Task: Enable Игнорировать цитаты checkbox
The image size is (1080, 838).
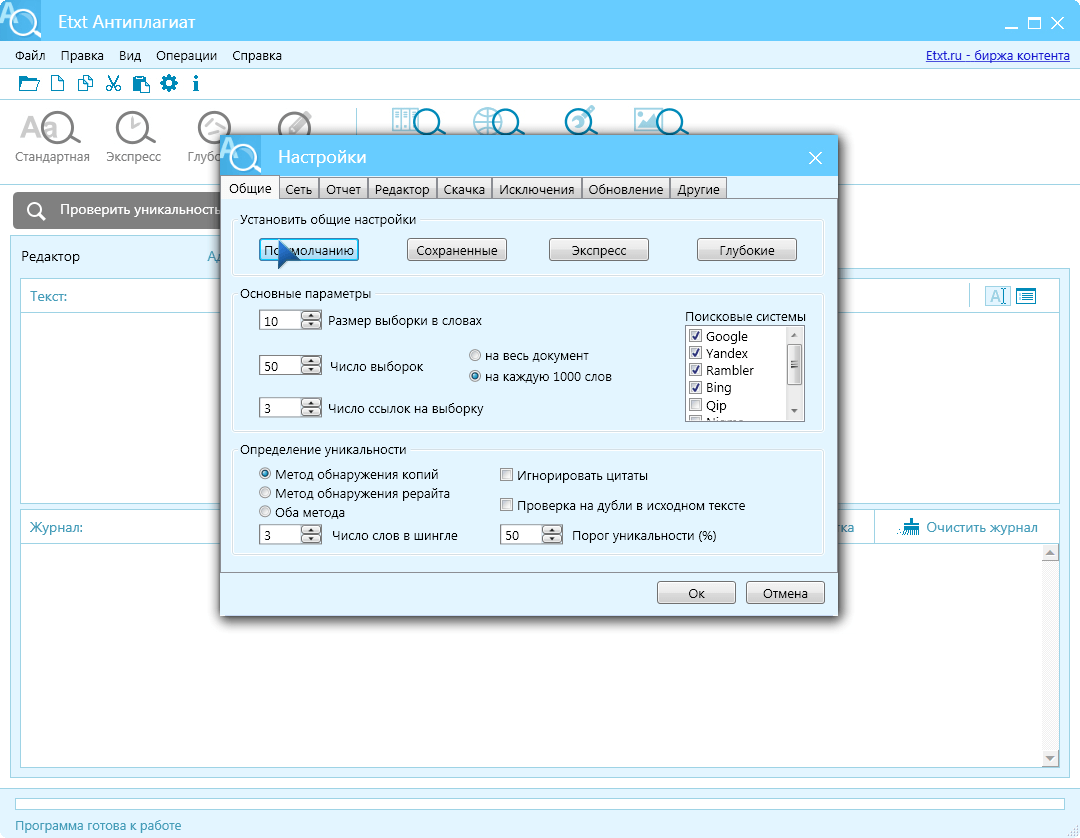Action: tap(506, 475)
